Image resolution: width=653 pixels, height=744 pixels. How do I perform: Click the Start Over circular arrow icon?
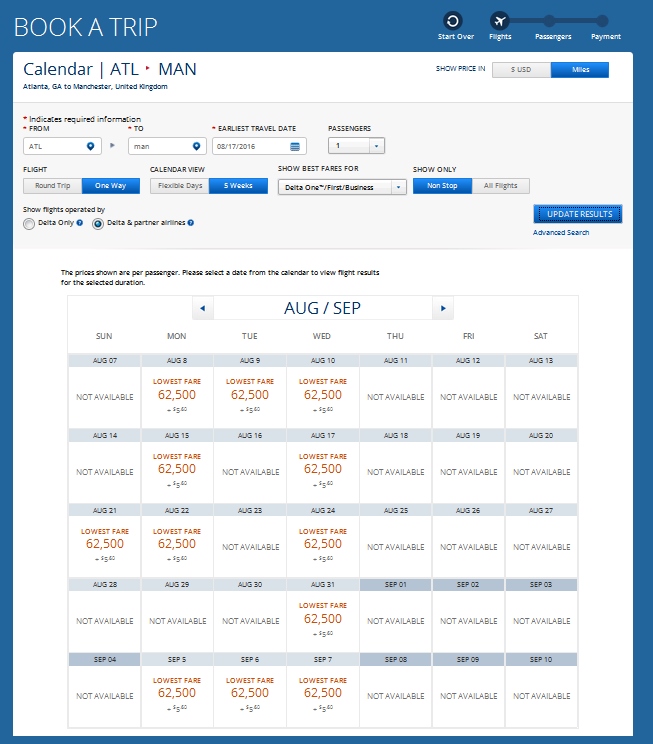tap(454, 21)
